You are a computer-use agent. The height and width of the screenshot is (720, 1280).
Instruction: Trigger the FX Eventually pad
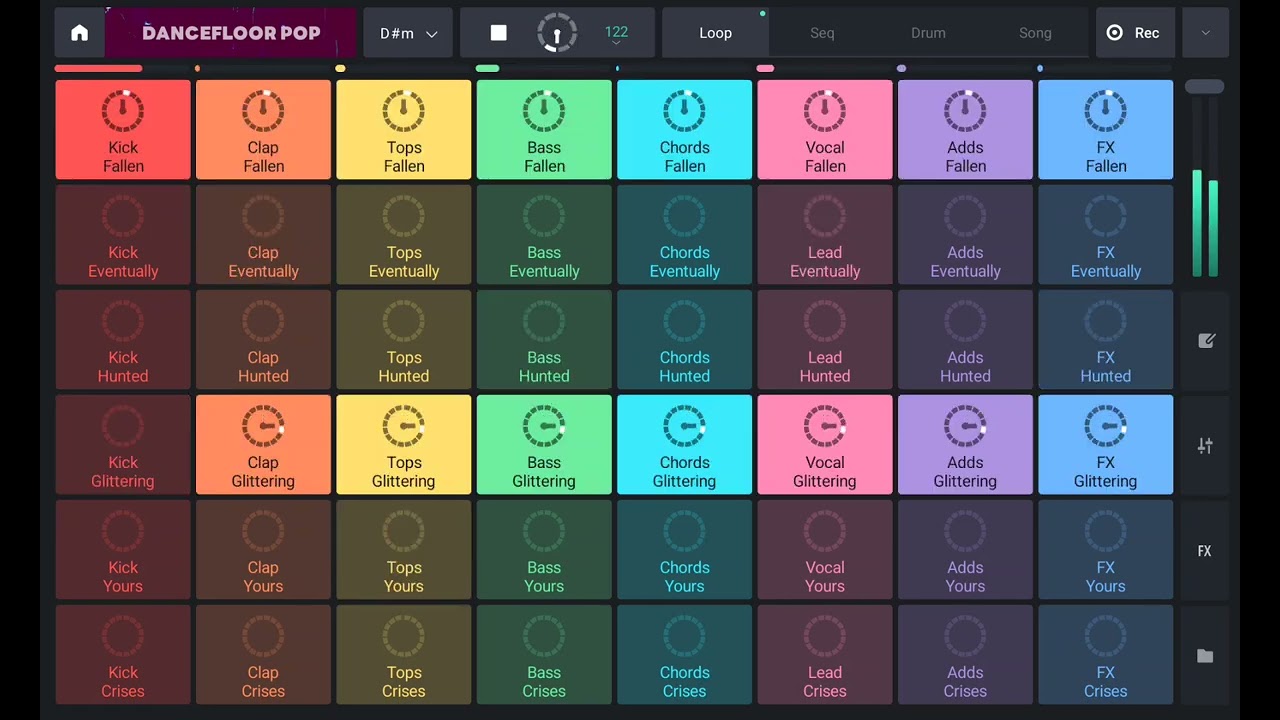[x=1106, y=235]
